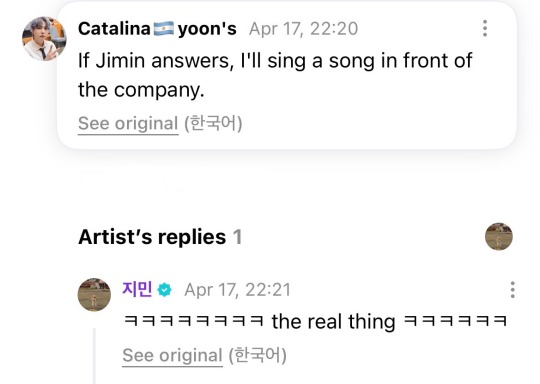Open Catalina's profile picture
Image resolution: width=540 pixels, height=384 pixels.
(44, 39)
